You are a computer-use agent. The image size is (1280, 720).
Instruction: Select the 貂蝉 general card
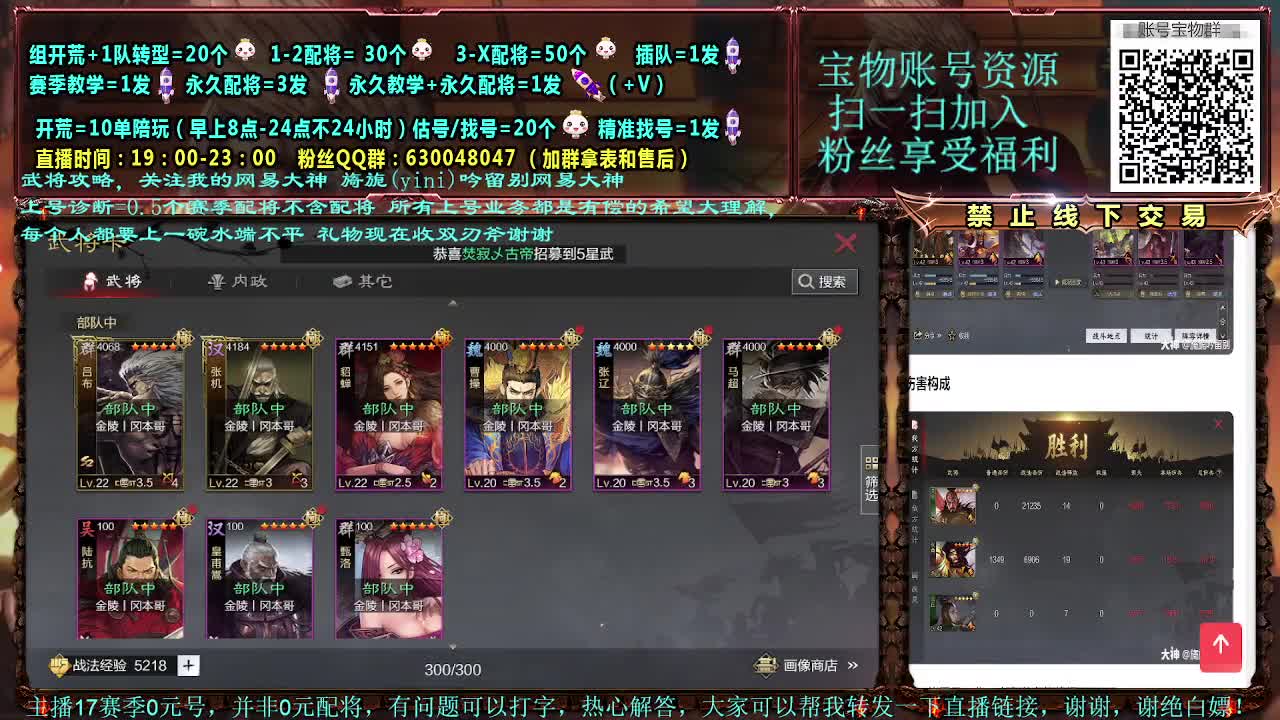click(388, 415)
